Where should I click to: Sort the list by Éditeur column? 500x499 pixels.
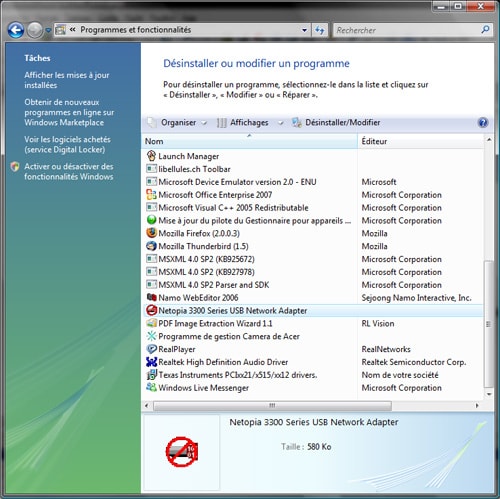click(420, 141)
